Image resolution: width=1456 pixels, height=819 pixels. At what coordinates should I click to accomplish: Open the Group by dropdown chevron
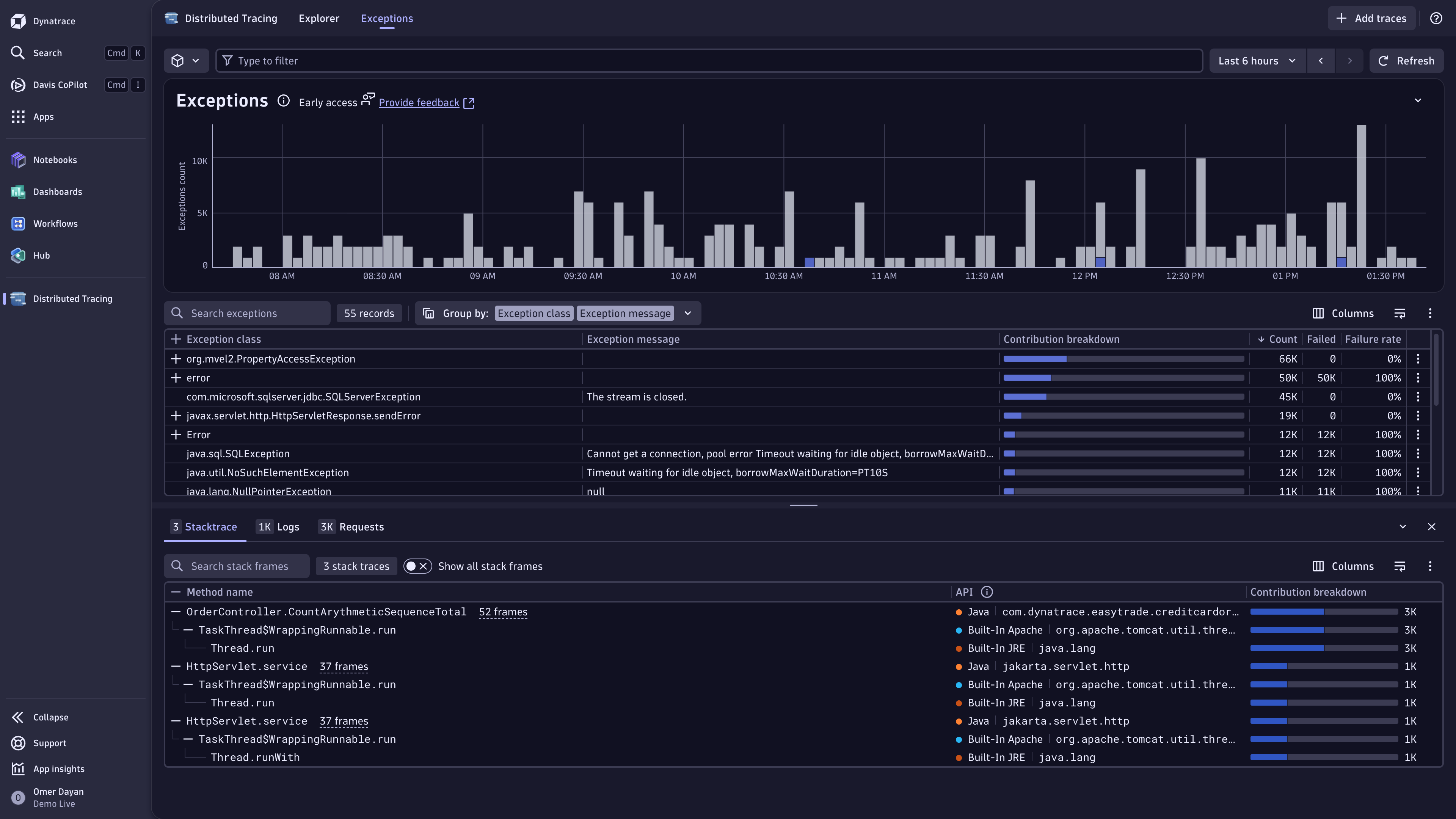[687, 314]
